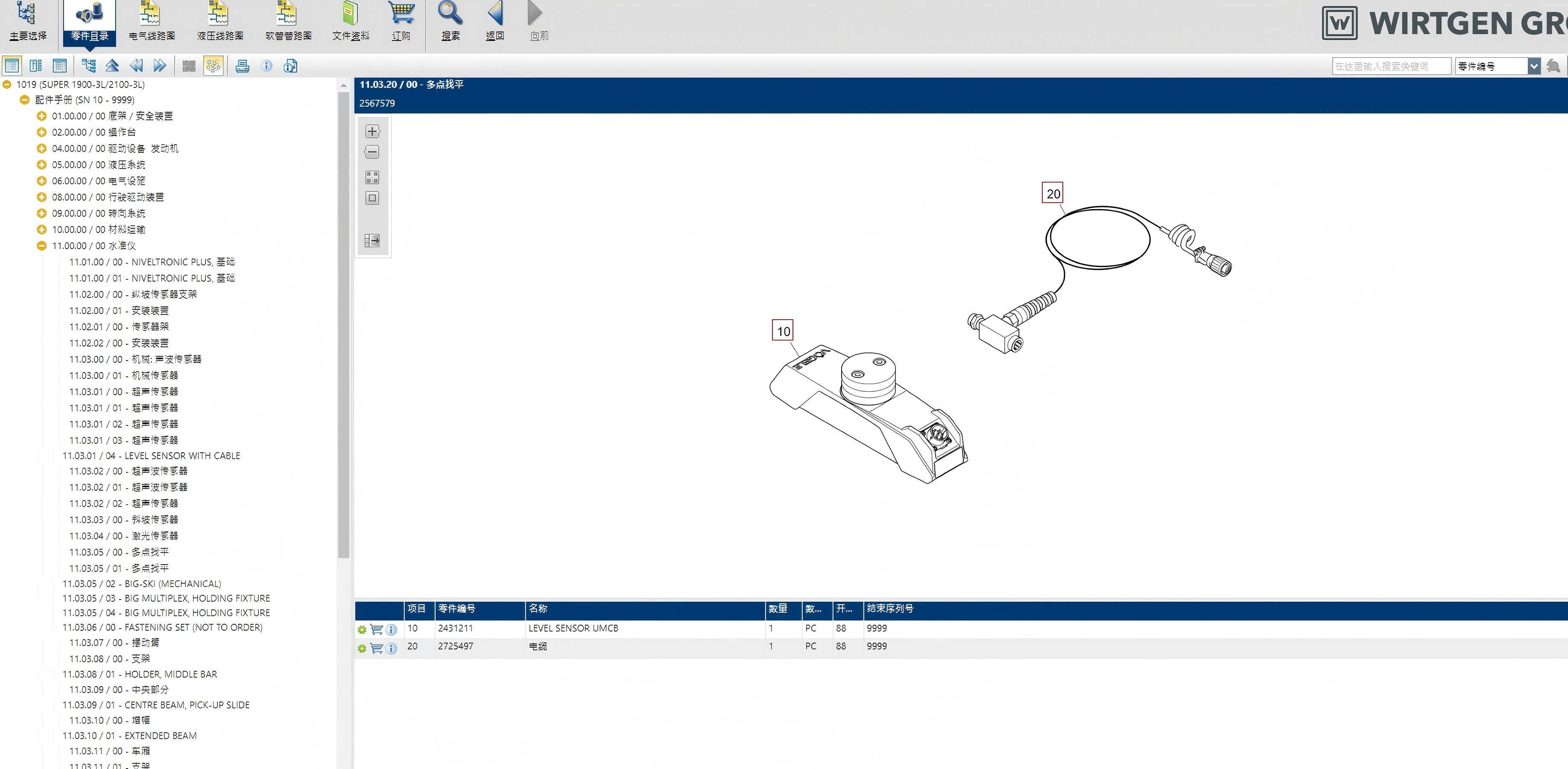Show the catalog tree structure icon
Viewport: 1568px width, 769px height.
[89, 66]
